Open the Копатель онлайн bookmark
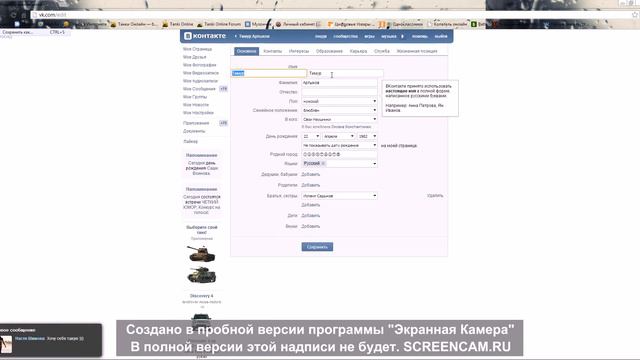Viewport: 640px width, 360px height. [x=447, y=24]
